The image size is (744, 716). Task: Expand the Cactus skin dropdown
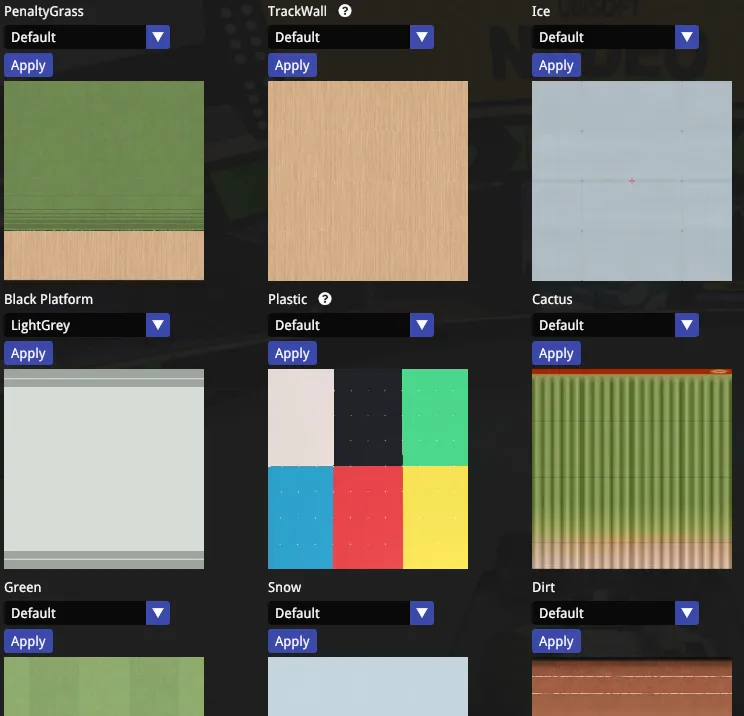[x=615, y=325]
